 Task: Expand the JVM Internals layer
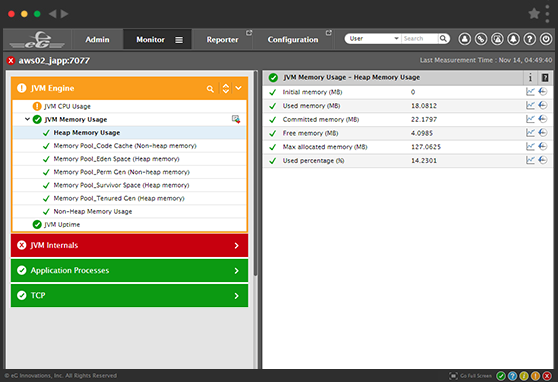point(130,245)
